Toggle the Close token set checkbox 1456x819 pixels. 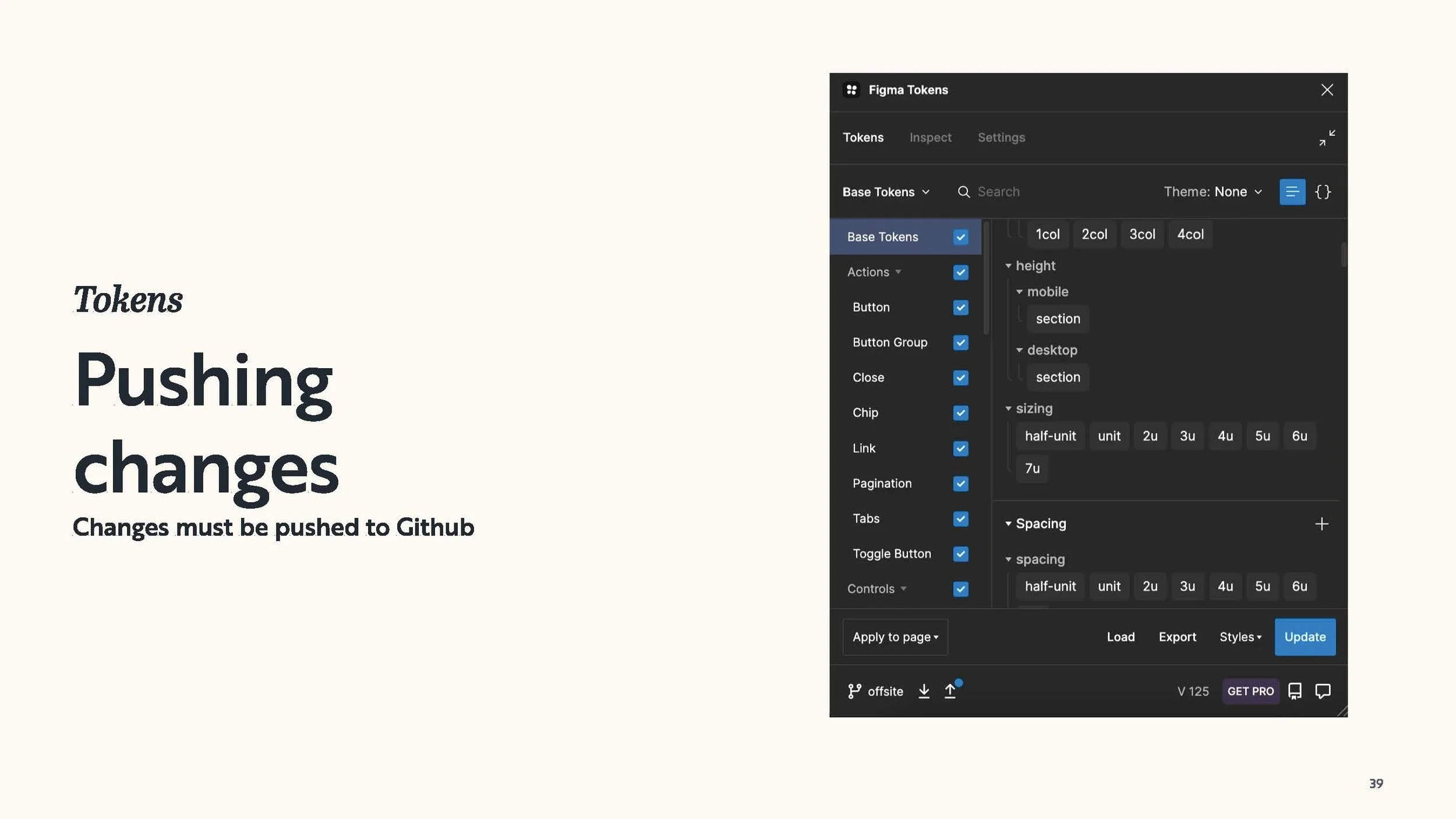pyautogui.click(x=960, y=378)
